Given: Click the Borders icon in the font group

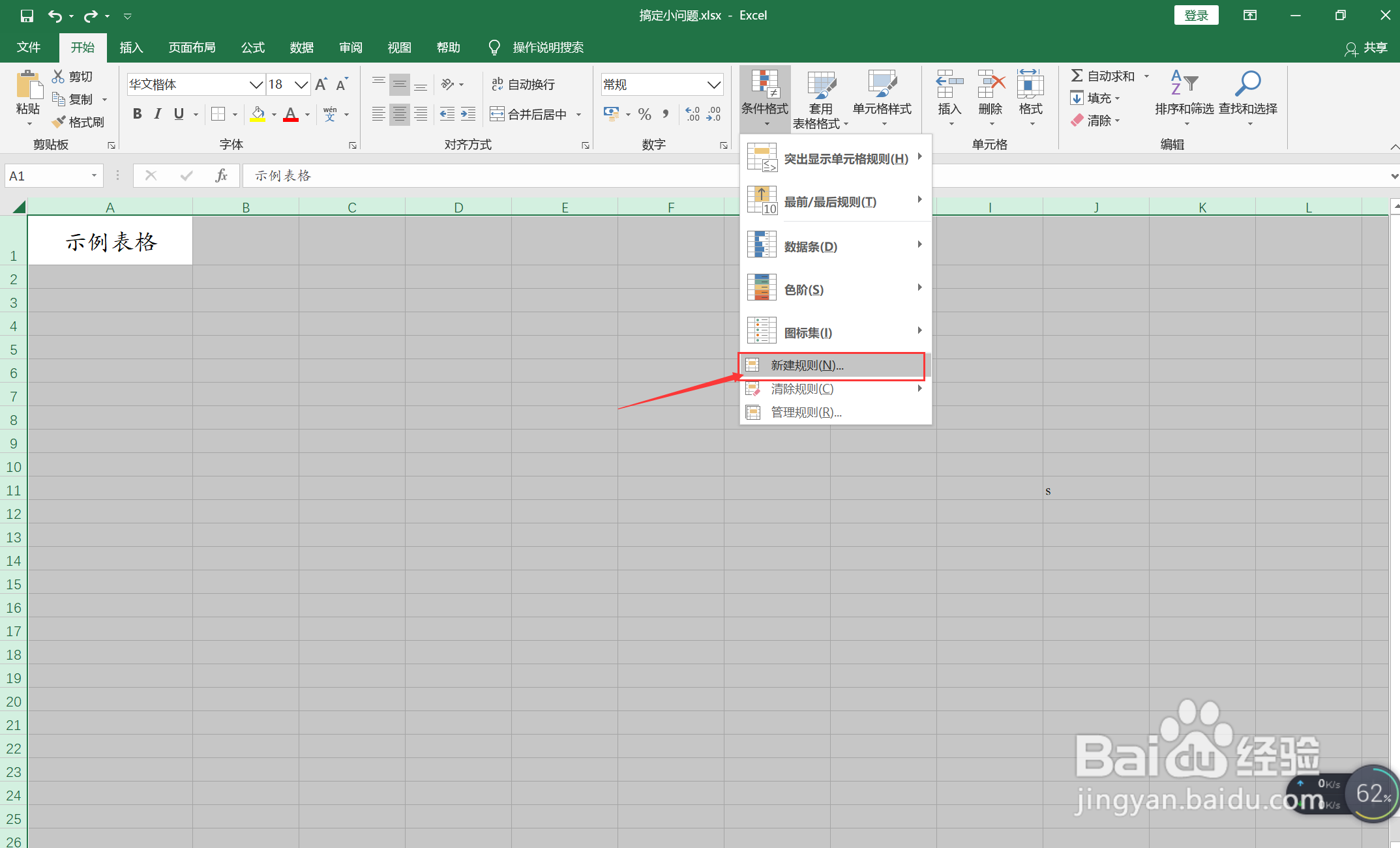Looking at the screenshot, I should [x=218, y=114].
